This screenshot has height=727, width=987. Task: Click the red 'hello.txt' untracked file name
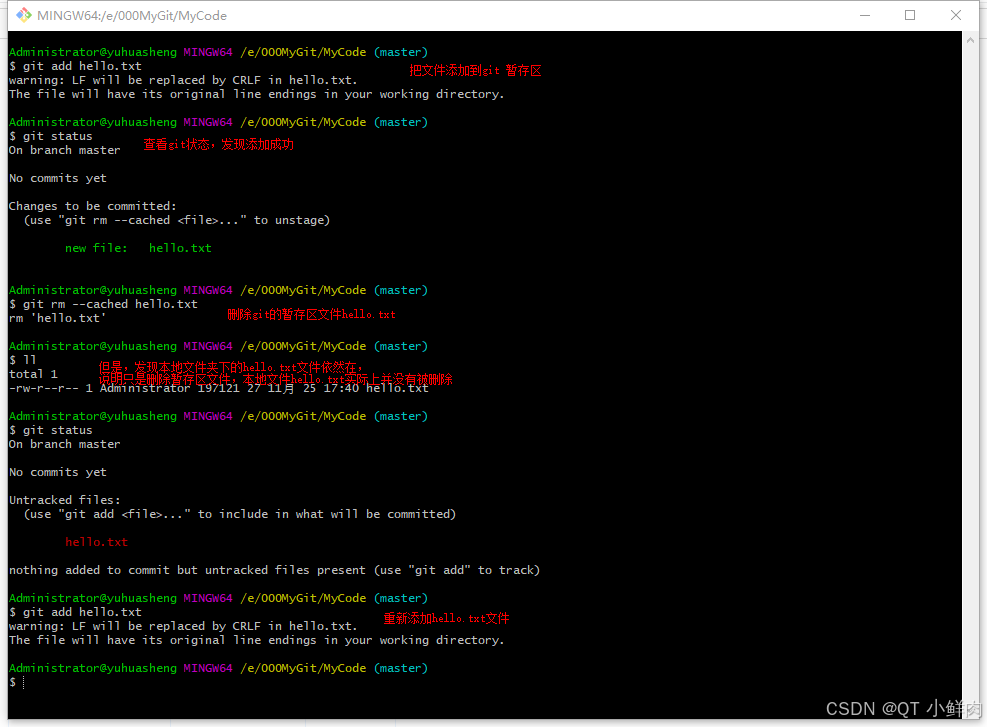(96, 542)
